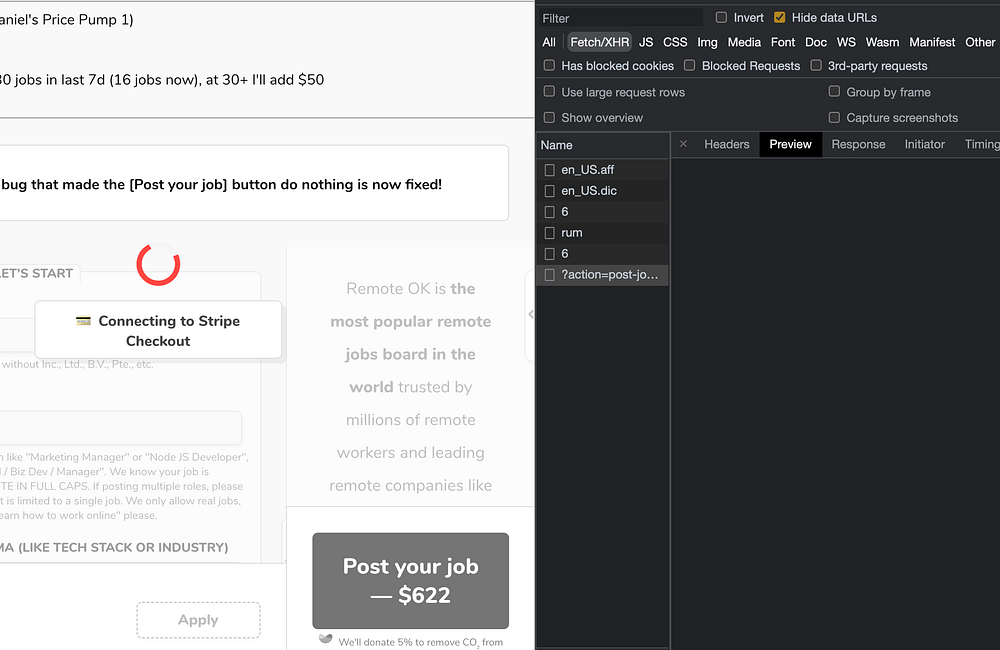Open the Response tab

(858, 144)
